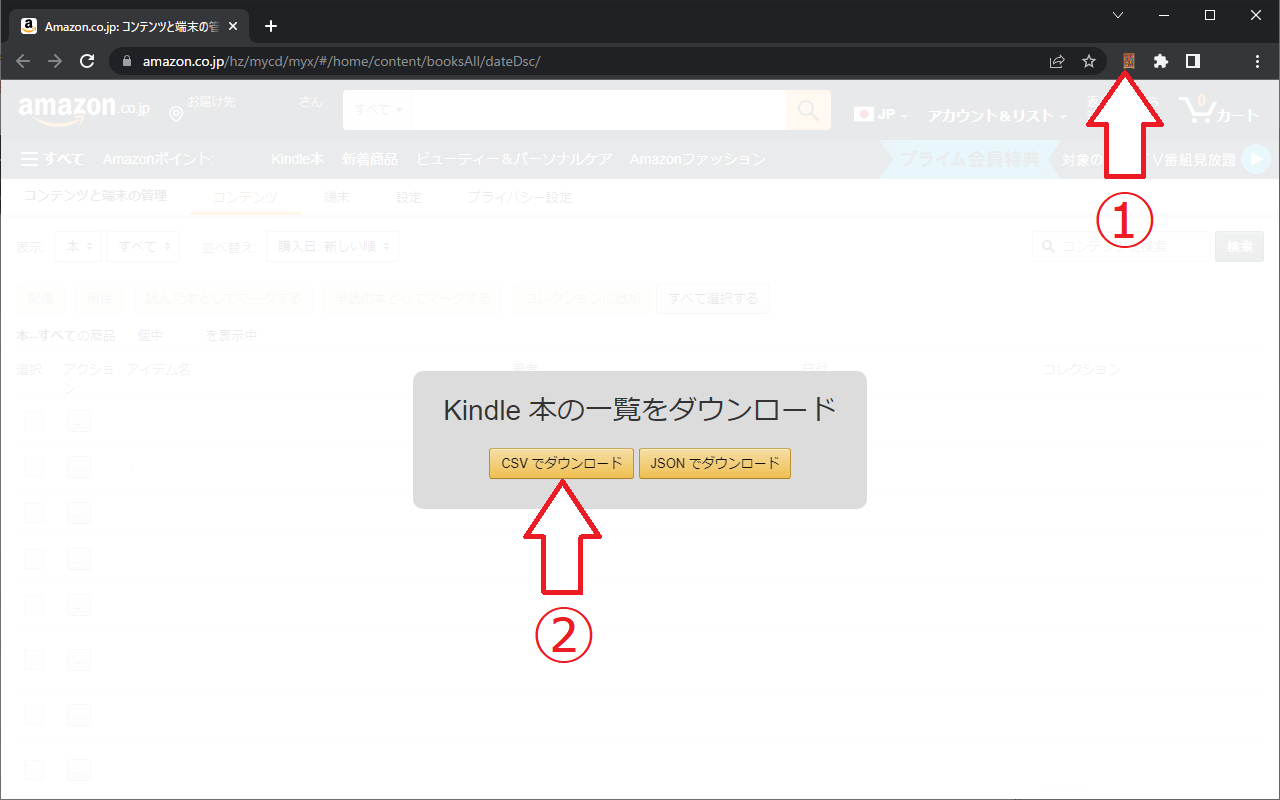This screenshot has width=1280, height=800.
Task: Open the 新着商品 nav link
Action: (x=370, y=159)
